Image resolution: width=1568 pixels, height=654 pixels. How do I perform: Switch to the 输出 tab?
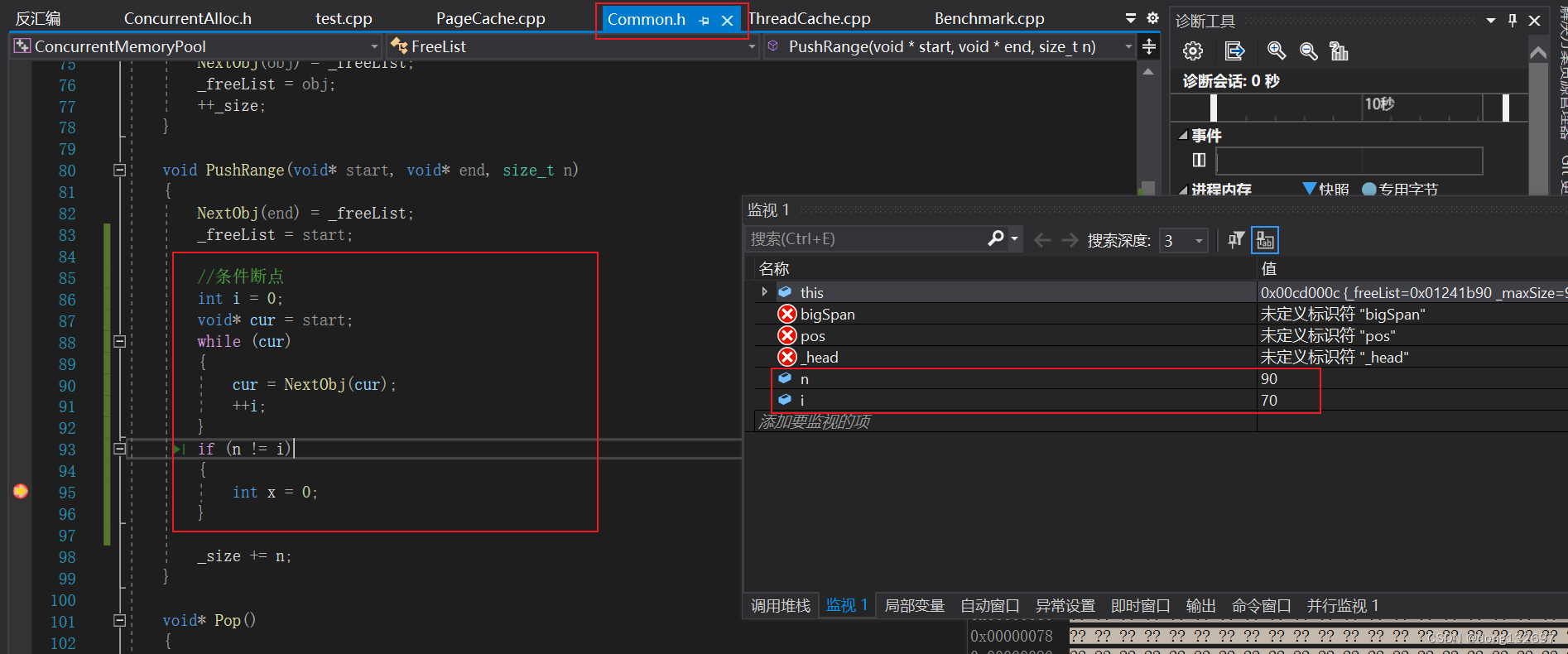click(x=1201, y=606)
